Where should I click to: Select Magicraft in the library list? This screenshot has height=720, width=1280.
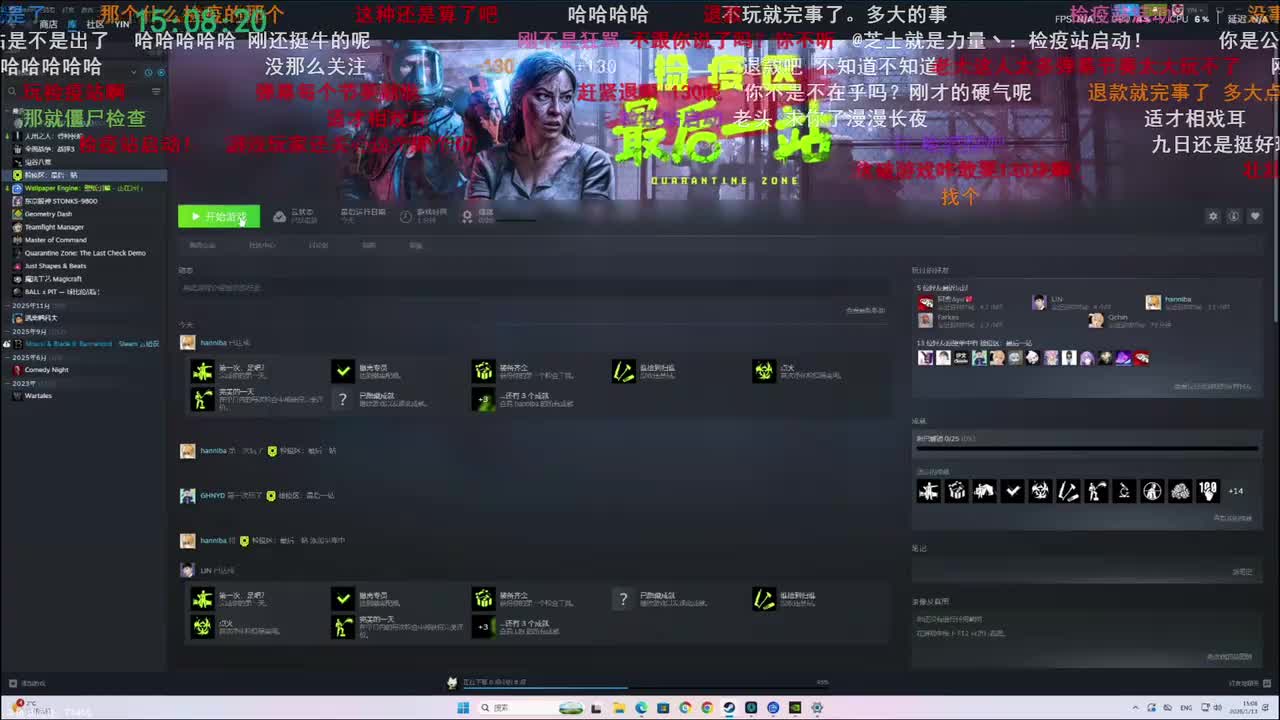(x=53, y=279)
